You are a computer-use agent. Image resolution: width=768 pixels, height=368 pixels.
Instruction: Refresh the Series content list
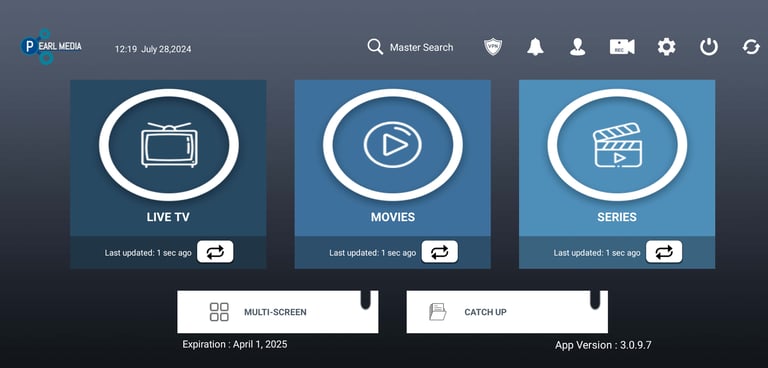664,252
